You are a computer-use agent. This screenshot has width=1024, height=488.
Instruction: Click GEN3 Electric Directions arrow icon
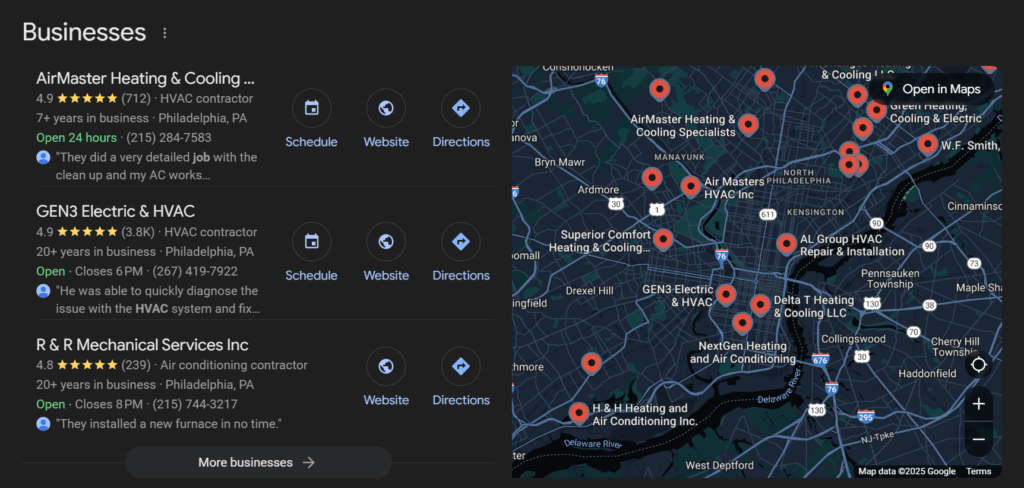click(x=461, y=242)
